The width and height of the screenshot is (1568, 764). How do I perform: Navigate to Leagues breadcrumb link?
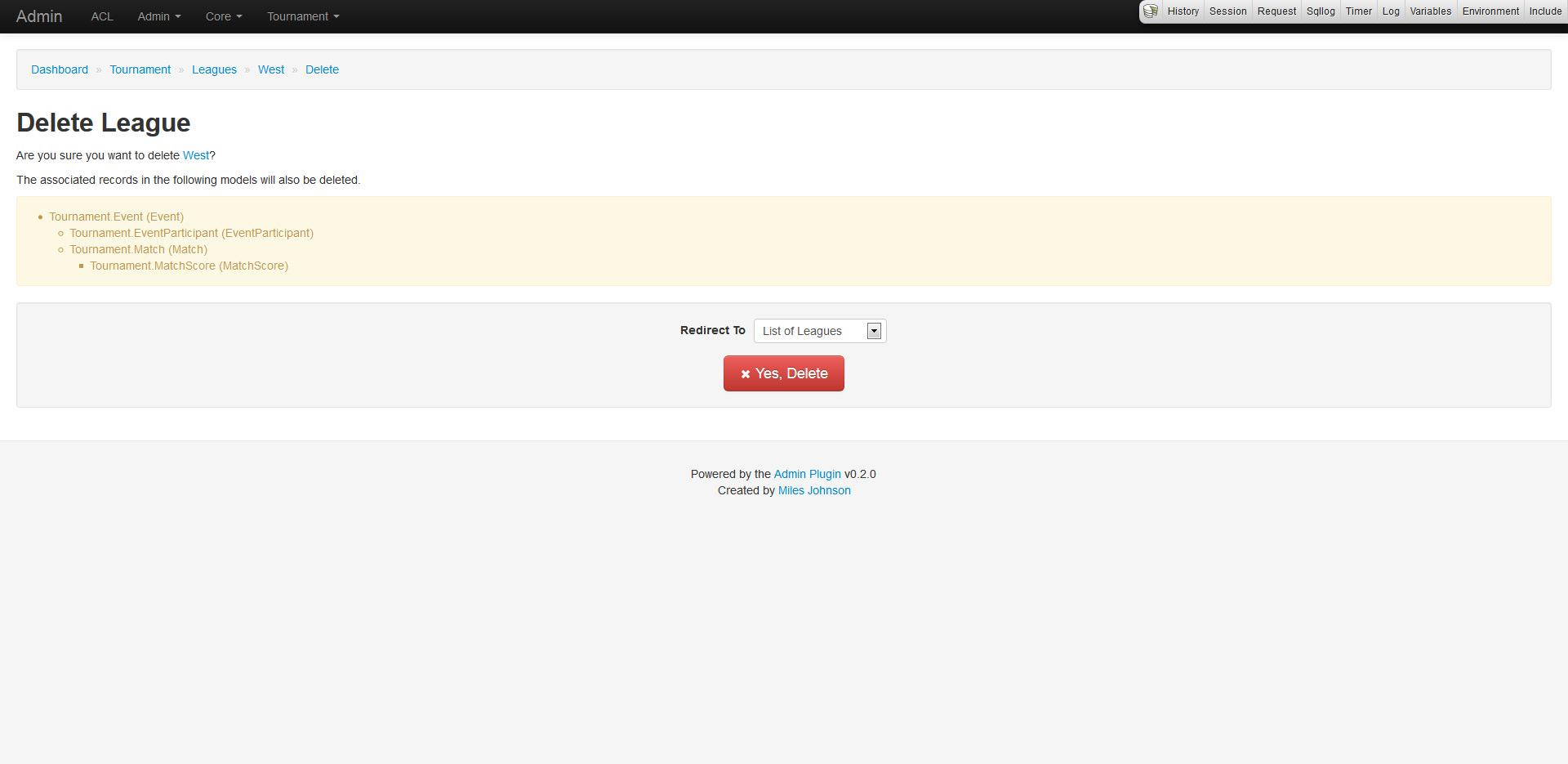click(214, 69)
